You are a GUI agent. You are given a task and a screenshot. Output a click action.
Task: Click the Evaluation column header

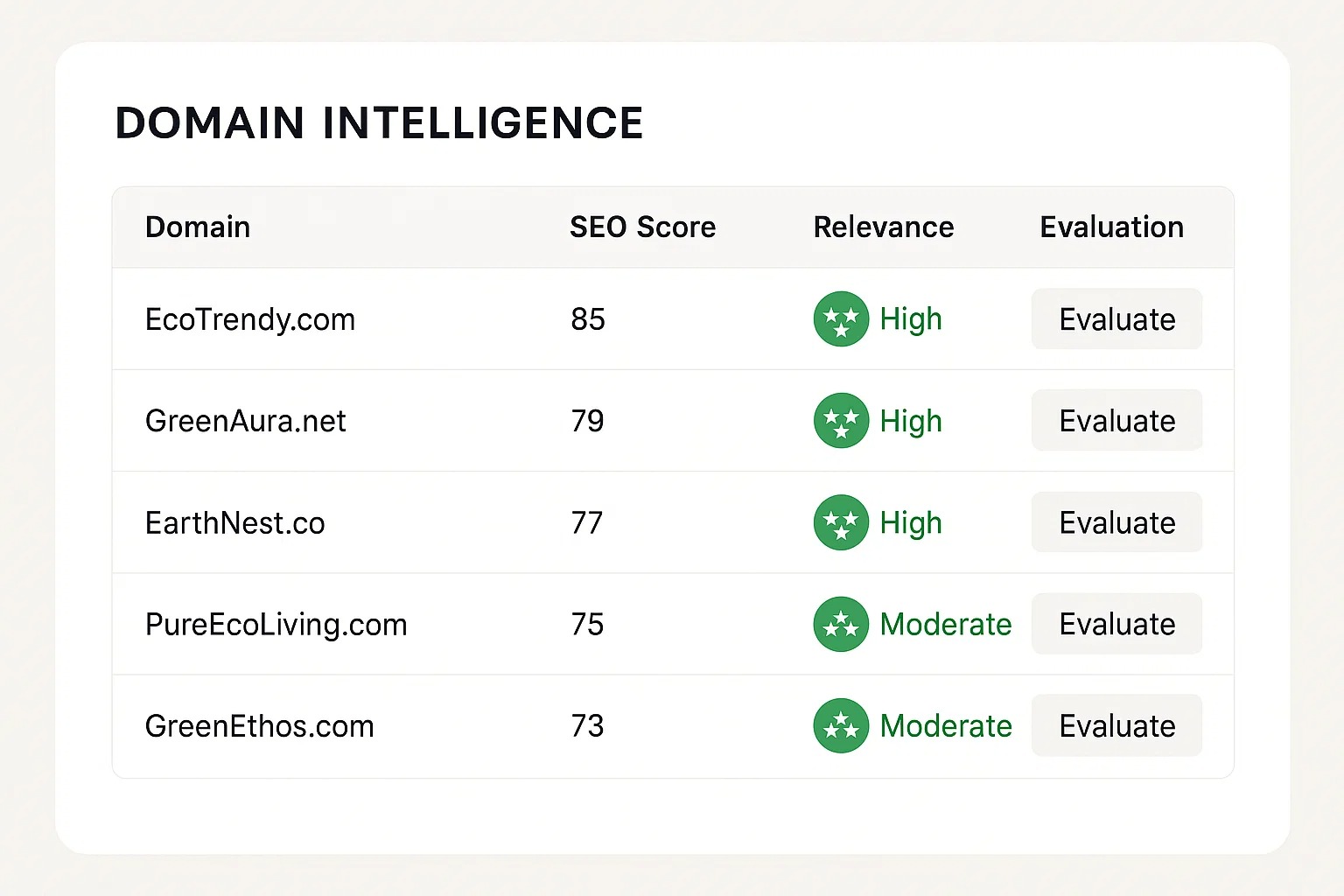pos(1111,227)
